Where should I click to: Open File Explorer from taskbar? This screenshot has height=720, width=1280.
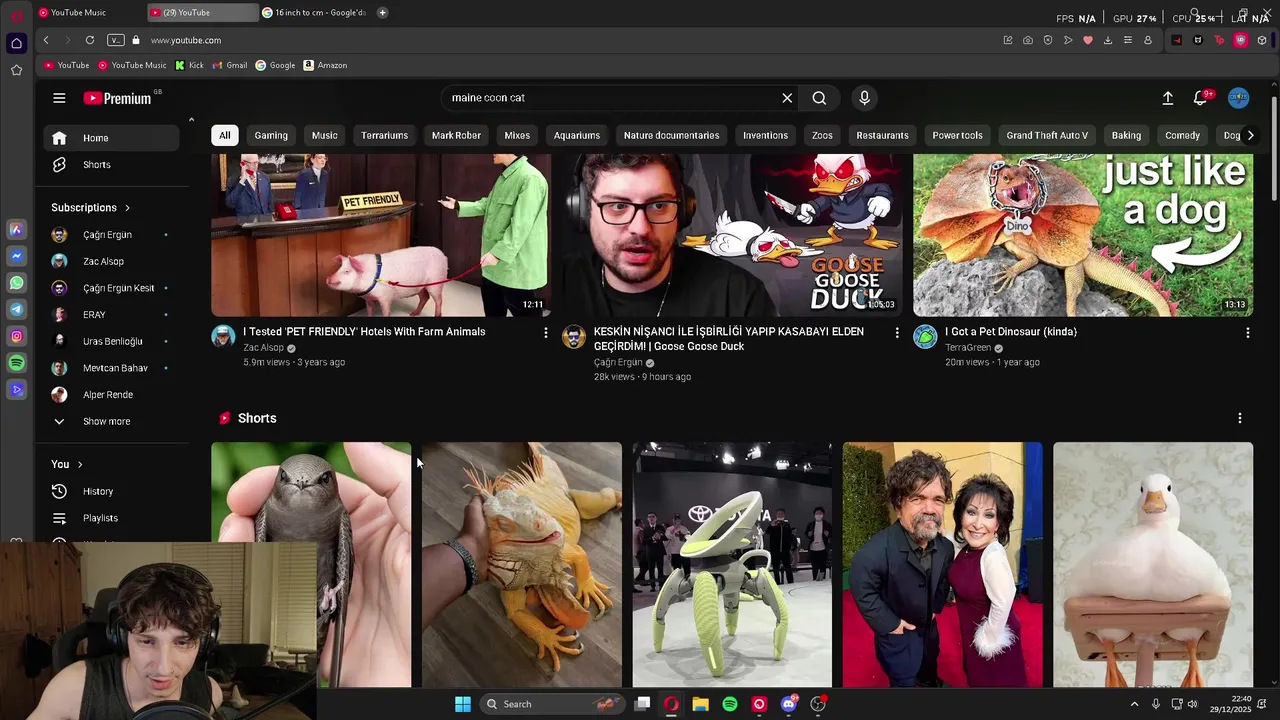(x=700, y=704)
